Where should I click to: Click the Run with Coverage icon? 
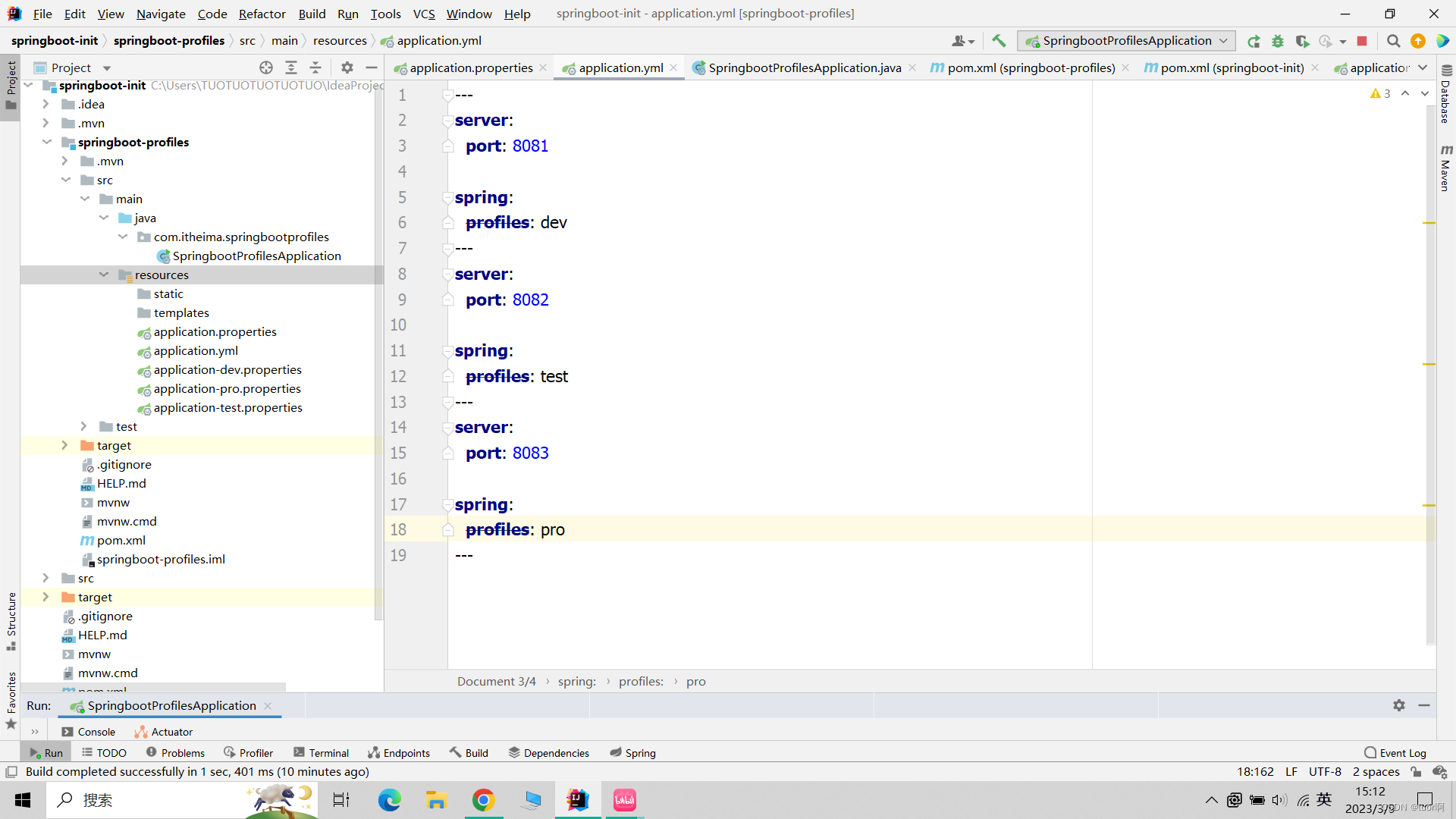(1304, 41)
